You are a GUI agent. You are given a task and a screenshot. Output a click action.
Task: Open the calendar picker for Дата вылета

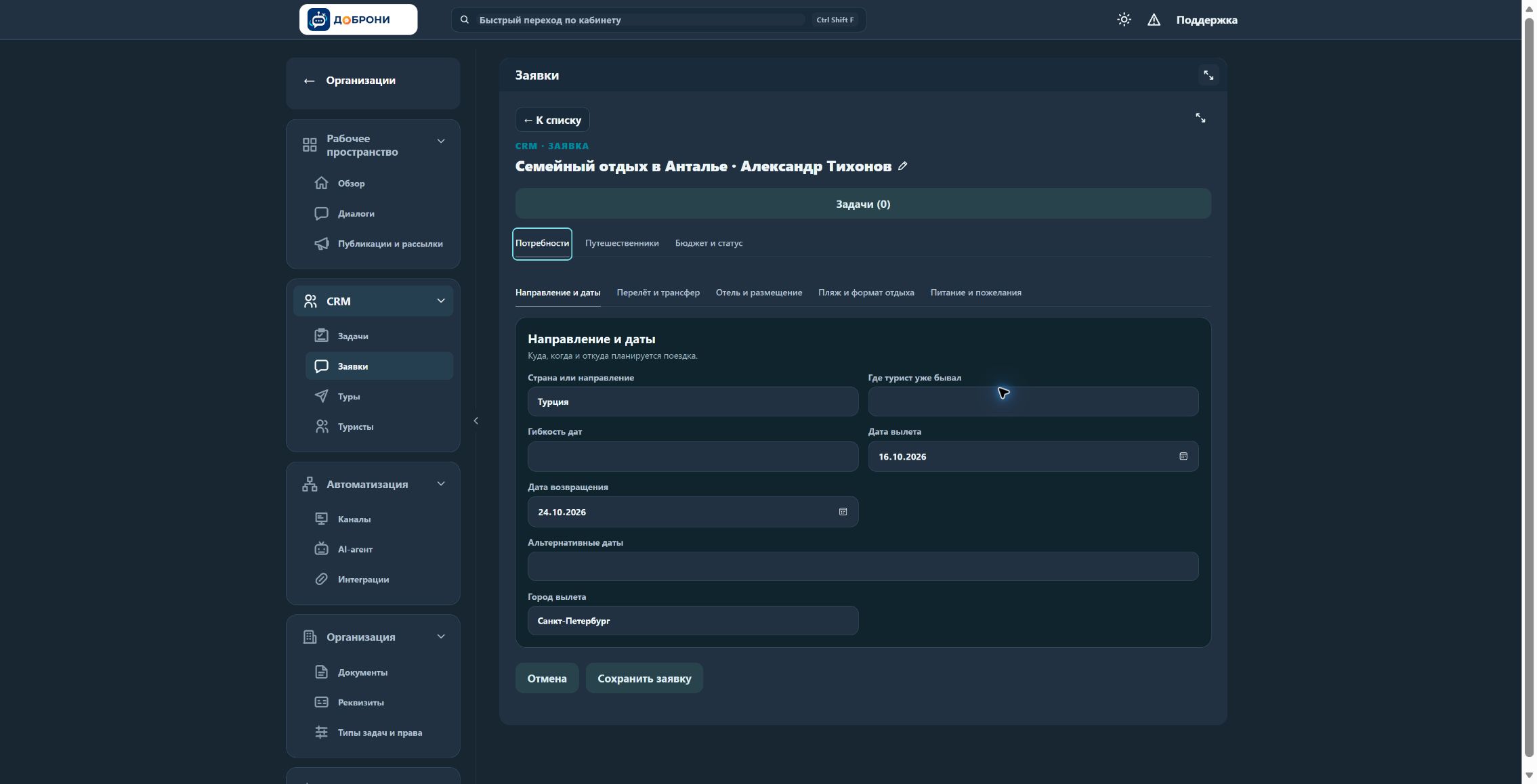1183,456
